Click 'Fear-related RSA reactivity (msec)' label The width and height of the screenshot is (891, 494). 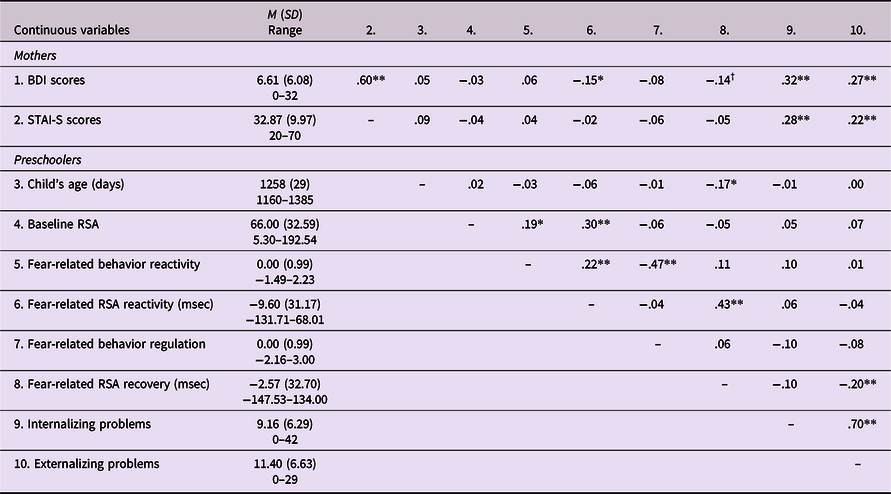coord(114,304)
